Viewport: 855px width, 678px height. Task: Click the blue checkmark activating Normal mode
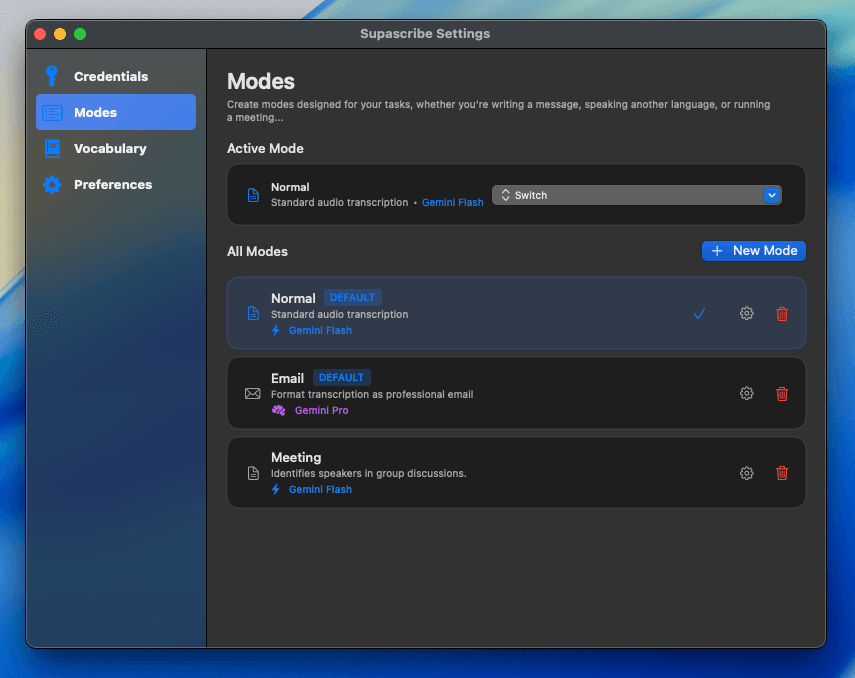tap(699, 313)
